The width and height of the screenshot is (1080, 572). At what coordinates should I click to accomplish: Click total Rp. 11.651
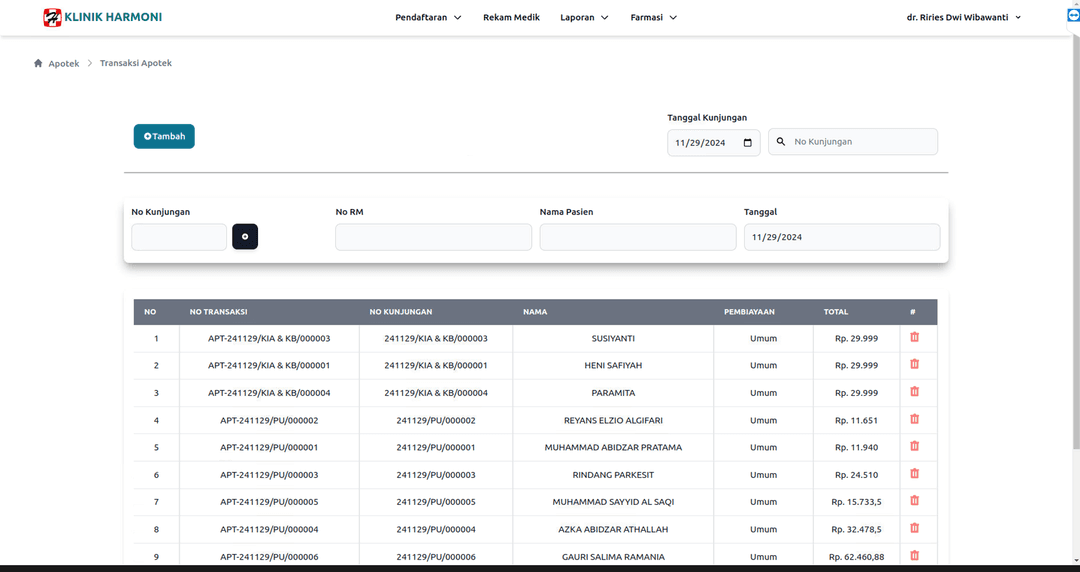(x=856, y=420)
